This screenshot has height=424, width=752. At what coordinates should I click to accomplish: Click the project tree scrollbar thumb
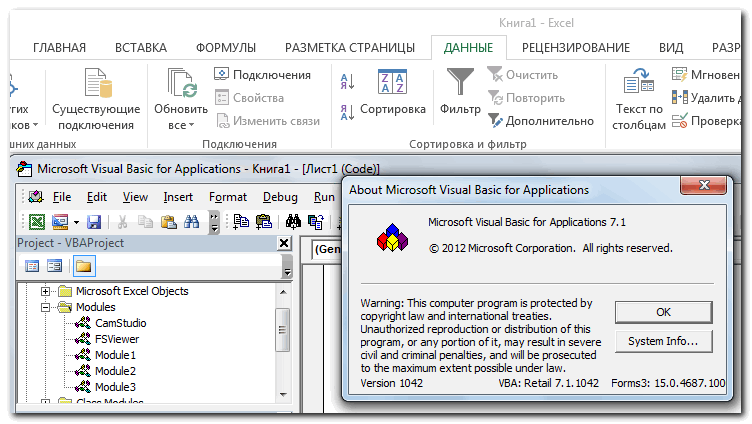tap(283, 330)
